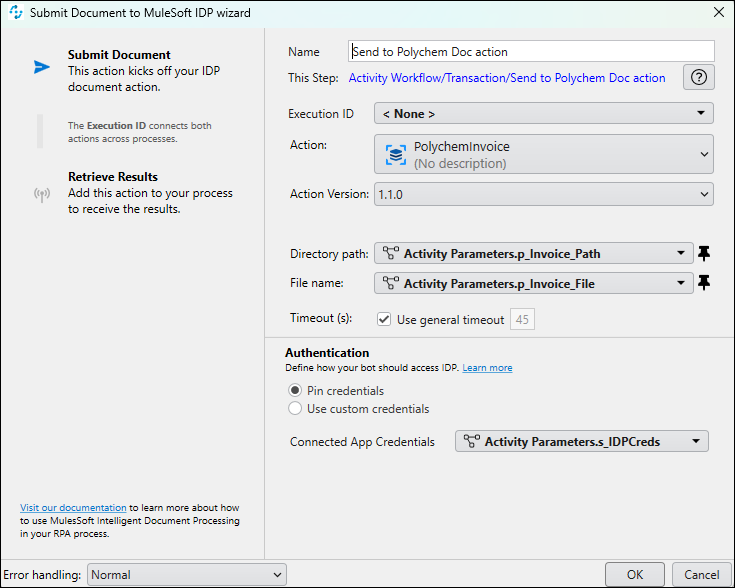Viewport: 735px width, 588px height.
Task: Click the Error handling: label
Action: (x=42, y=575)
